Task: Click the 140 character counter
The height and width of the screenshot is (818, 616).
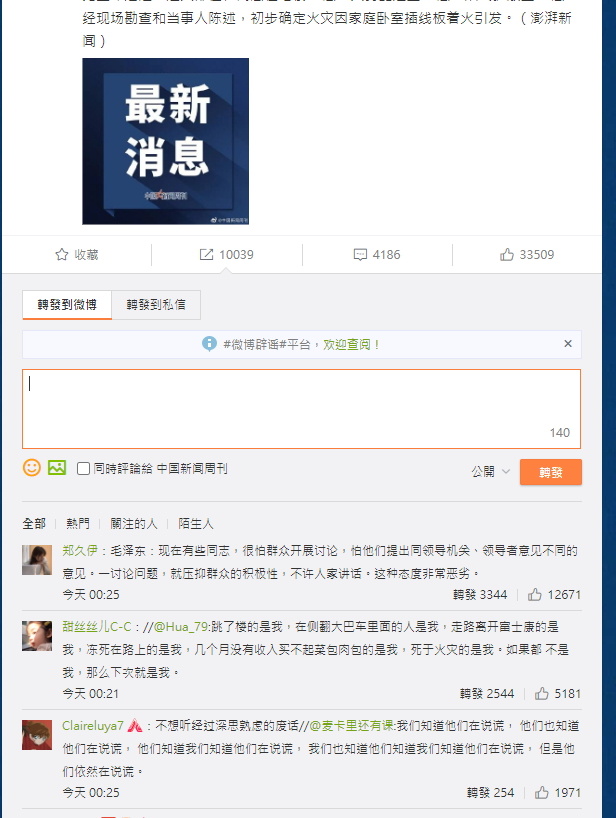Action: pyautogui.click(x=560, y=432)
